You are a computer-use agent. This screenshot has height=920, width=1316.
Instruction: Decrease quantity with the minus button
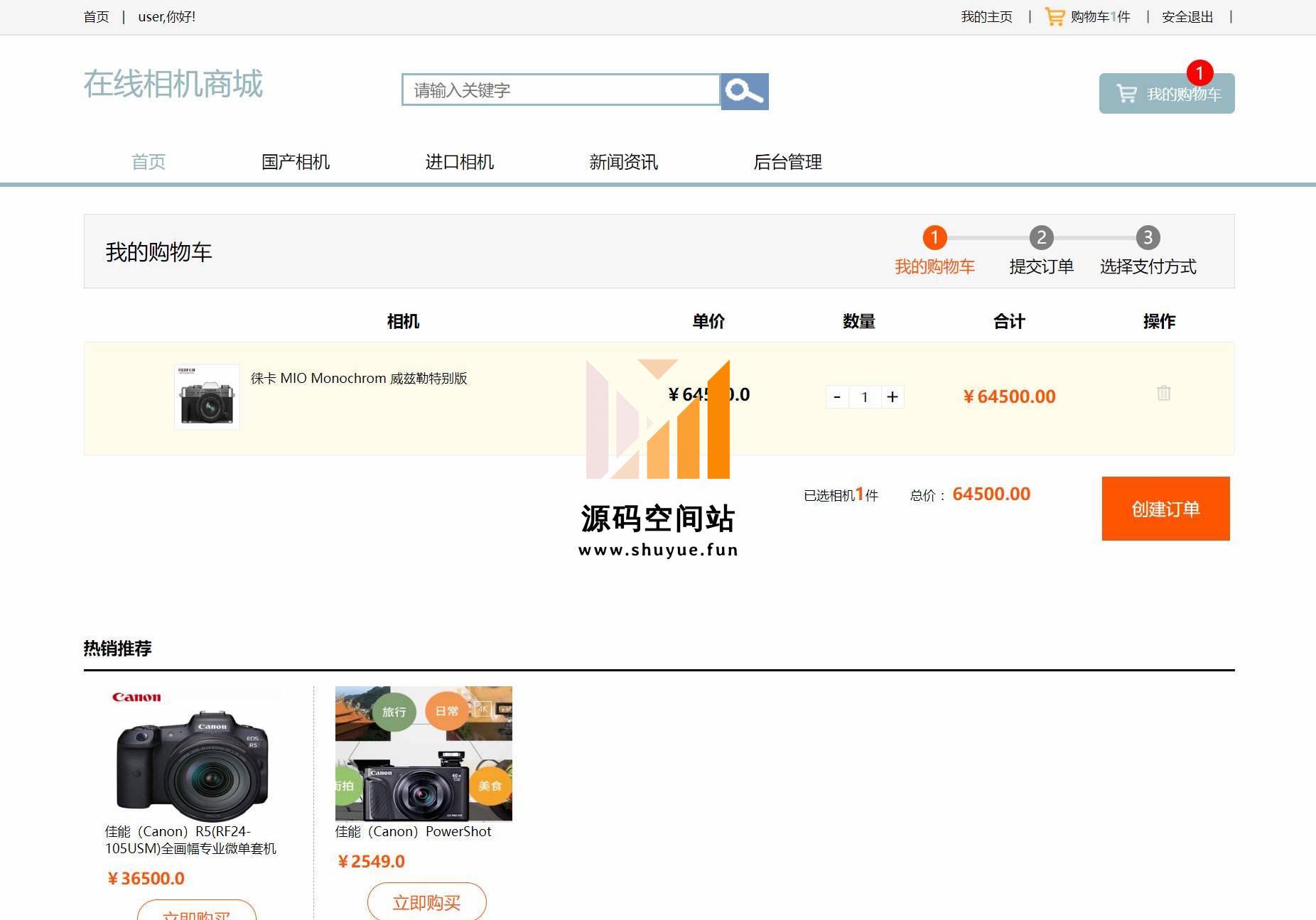coord(837,396)
